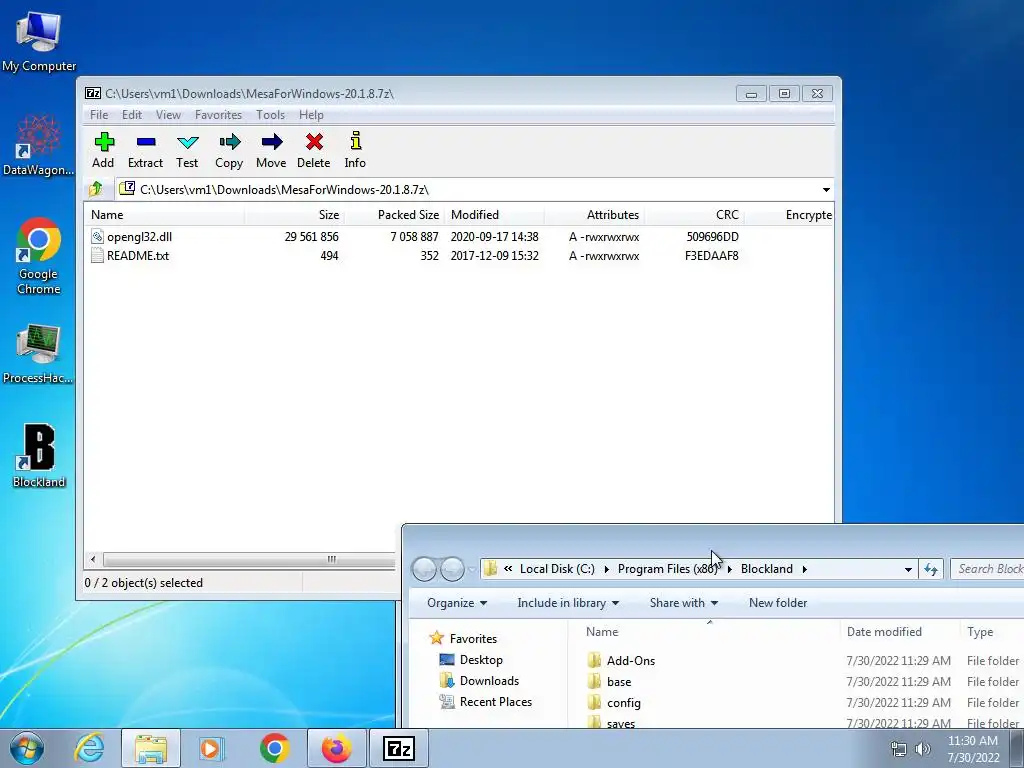Open the Share with dropdown
Image resolution: width=1024 pixels, height=768 pixels.
click(x=684, y=603)
